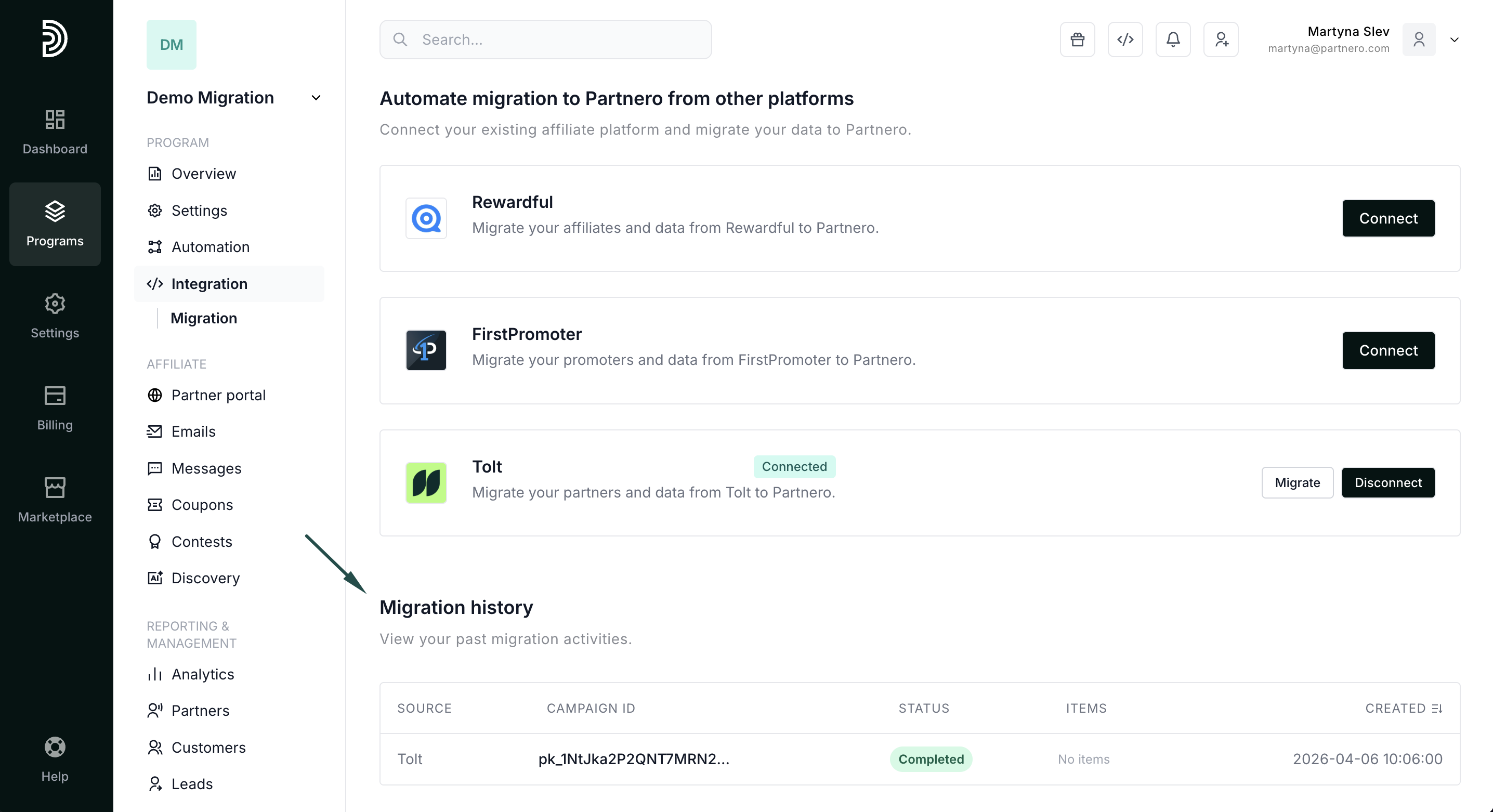Open Help in left rail
Viewport: 1493px width, 812px height.
[x=55, y=758]
